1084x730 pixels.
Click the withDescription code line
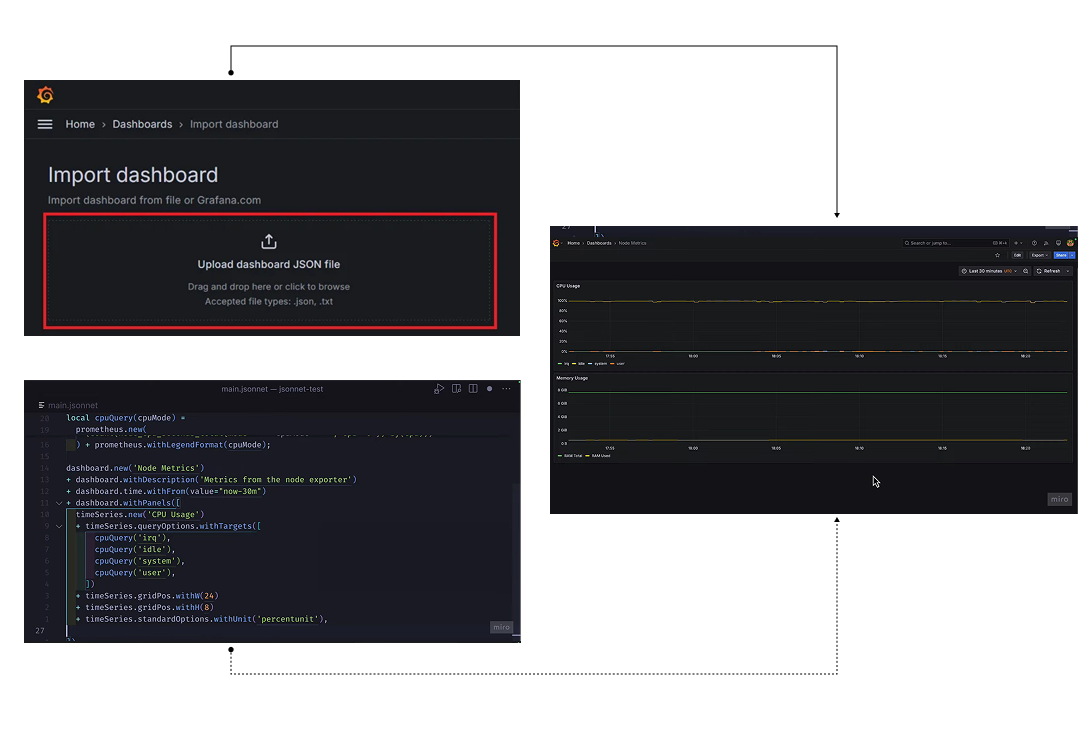[212, 480]
